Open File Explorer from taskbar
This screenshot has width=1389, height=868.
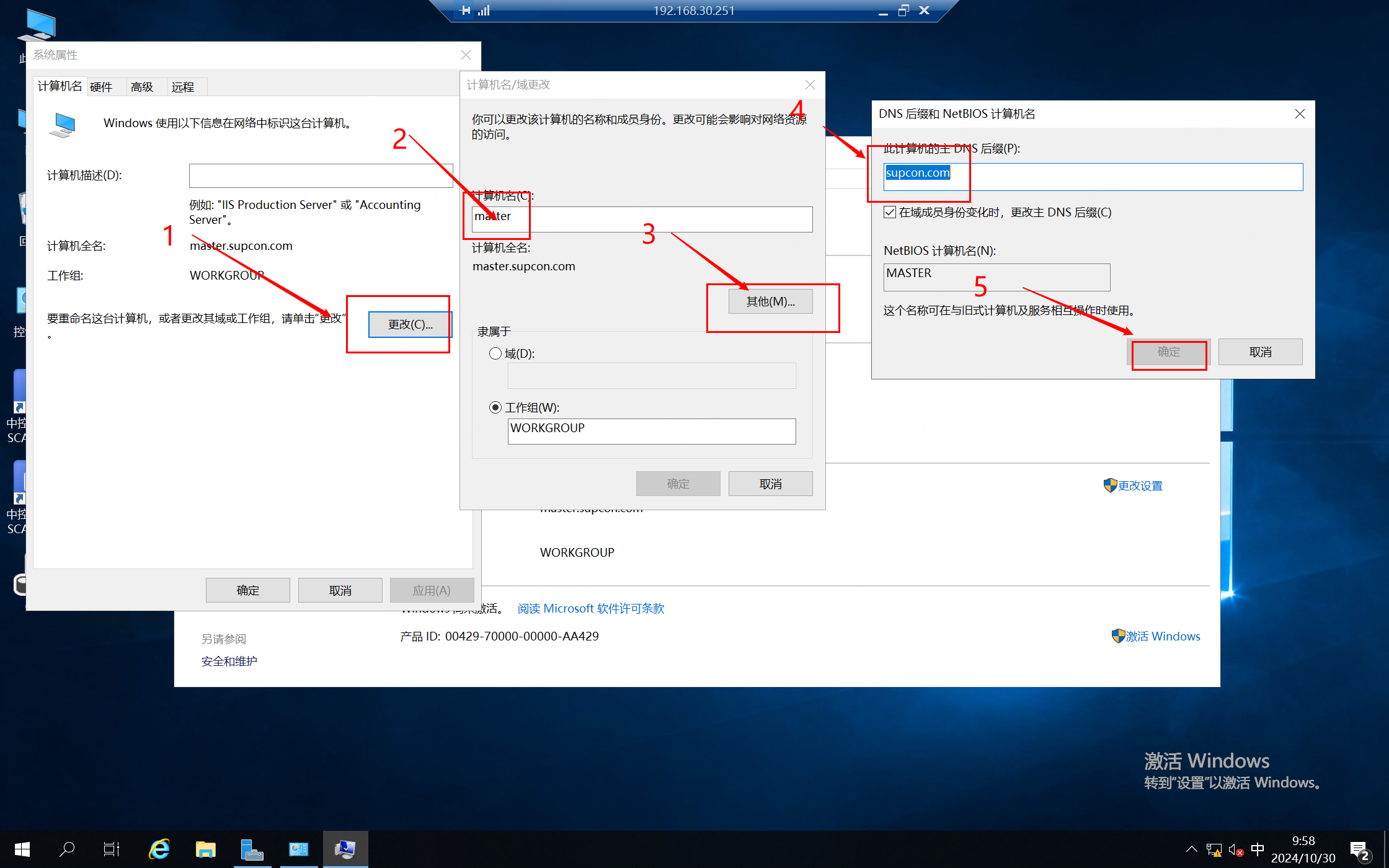205,849
